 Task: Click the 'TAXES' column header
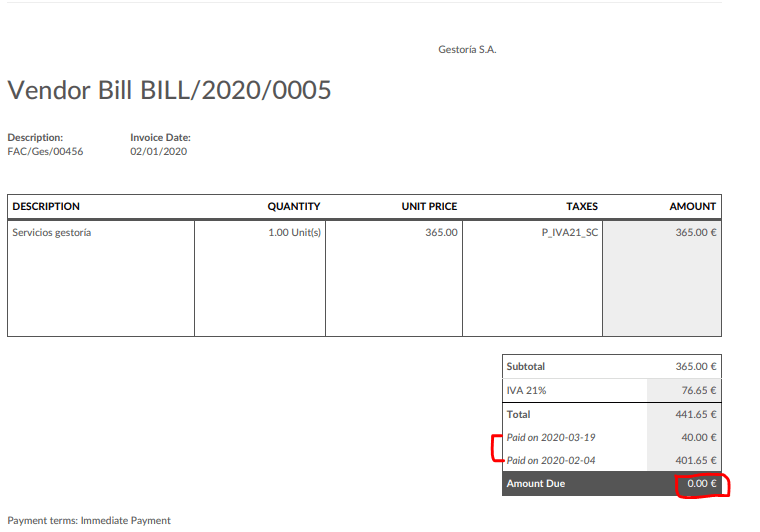[582, 206]
